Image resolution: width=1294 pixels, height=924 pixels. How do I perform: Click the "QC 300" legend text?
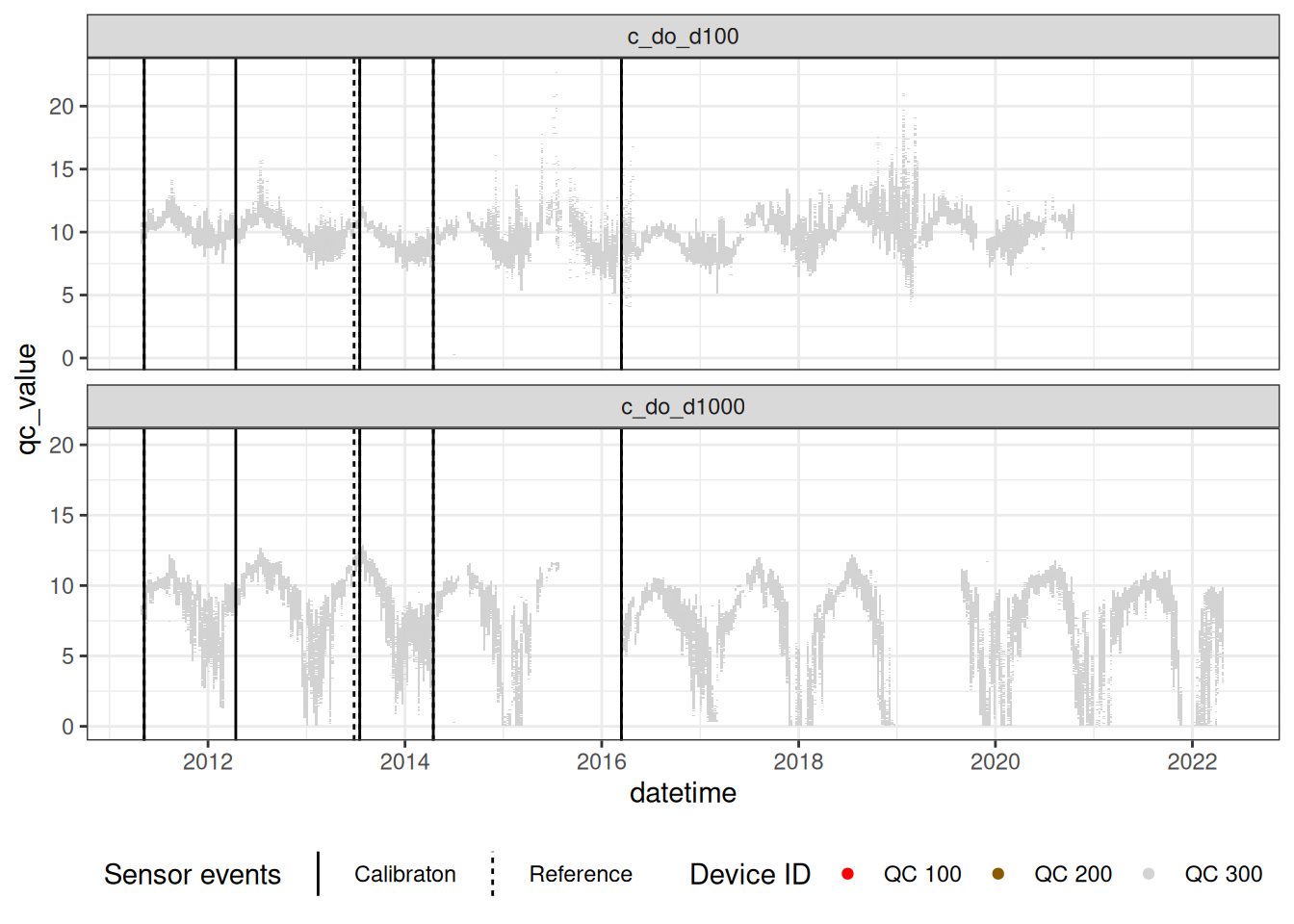point(1223,874)
